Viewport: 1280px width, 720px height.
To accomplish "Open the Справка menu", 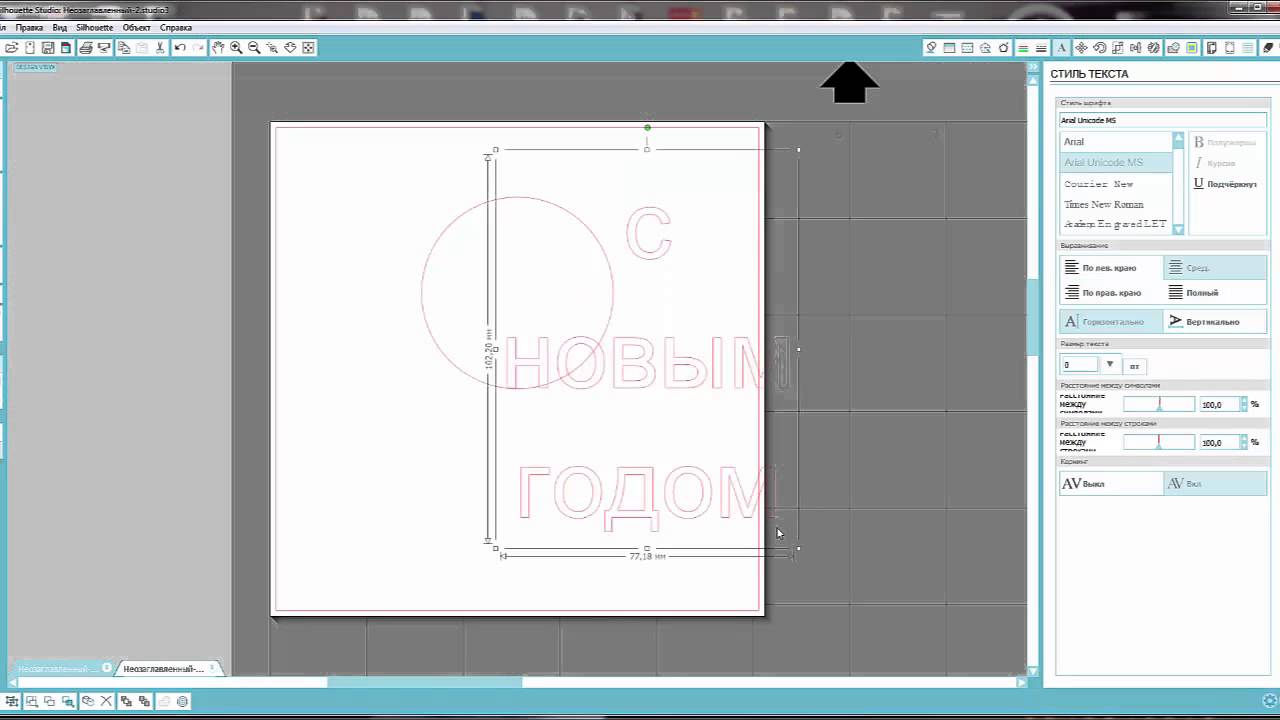I will click(x=176, y=28).
